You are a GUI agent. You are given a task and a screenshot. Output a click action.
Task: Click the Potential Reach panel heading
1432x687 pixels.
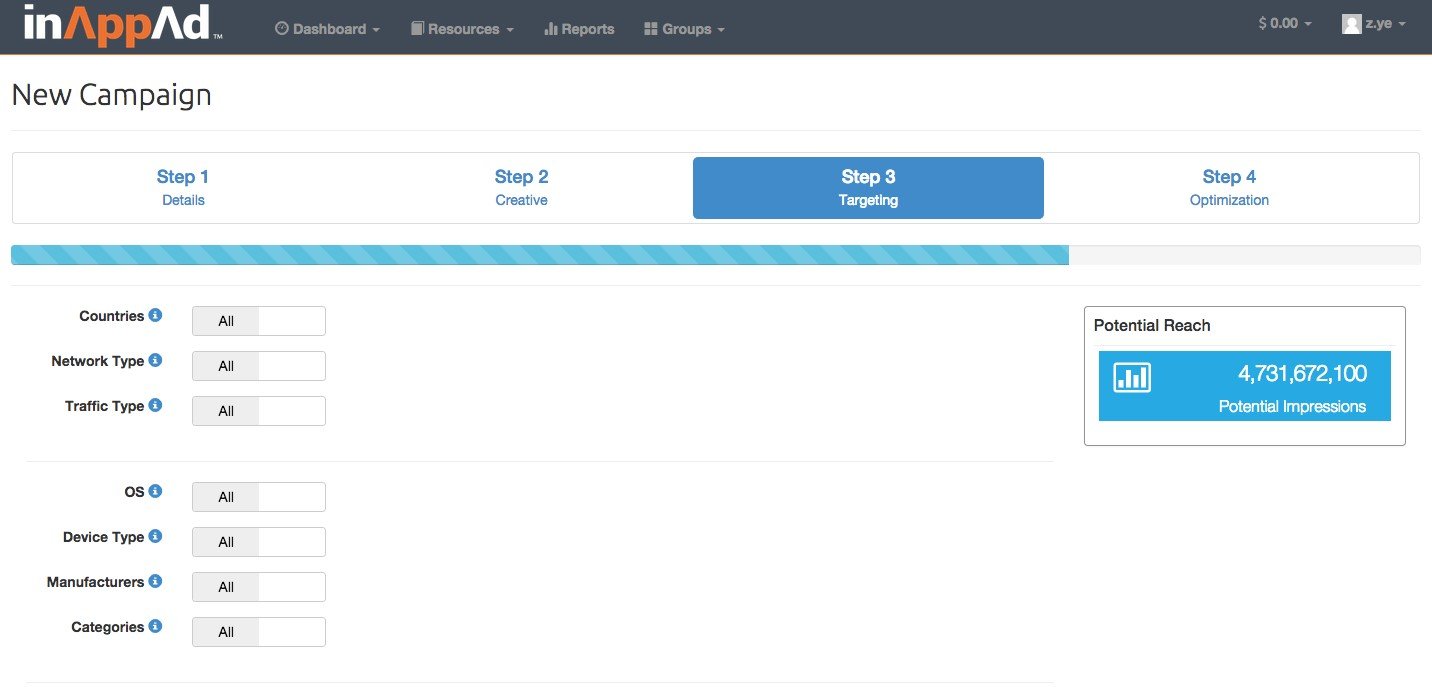point(1152,325)
